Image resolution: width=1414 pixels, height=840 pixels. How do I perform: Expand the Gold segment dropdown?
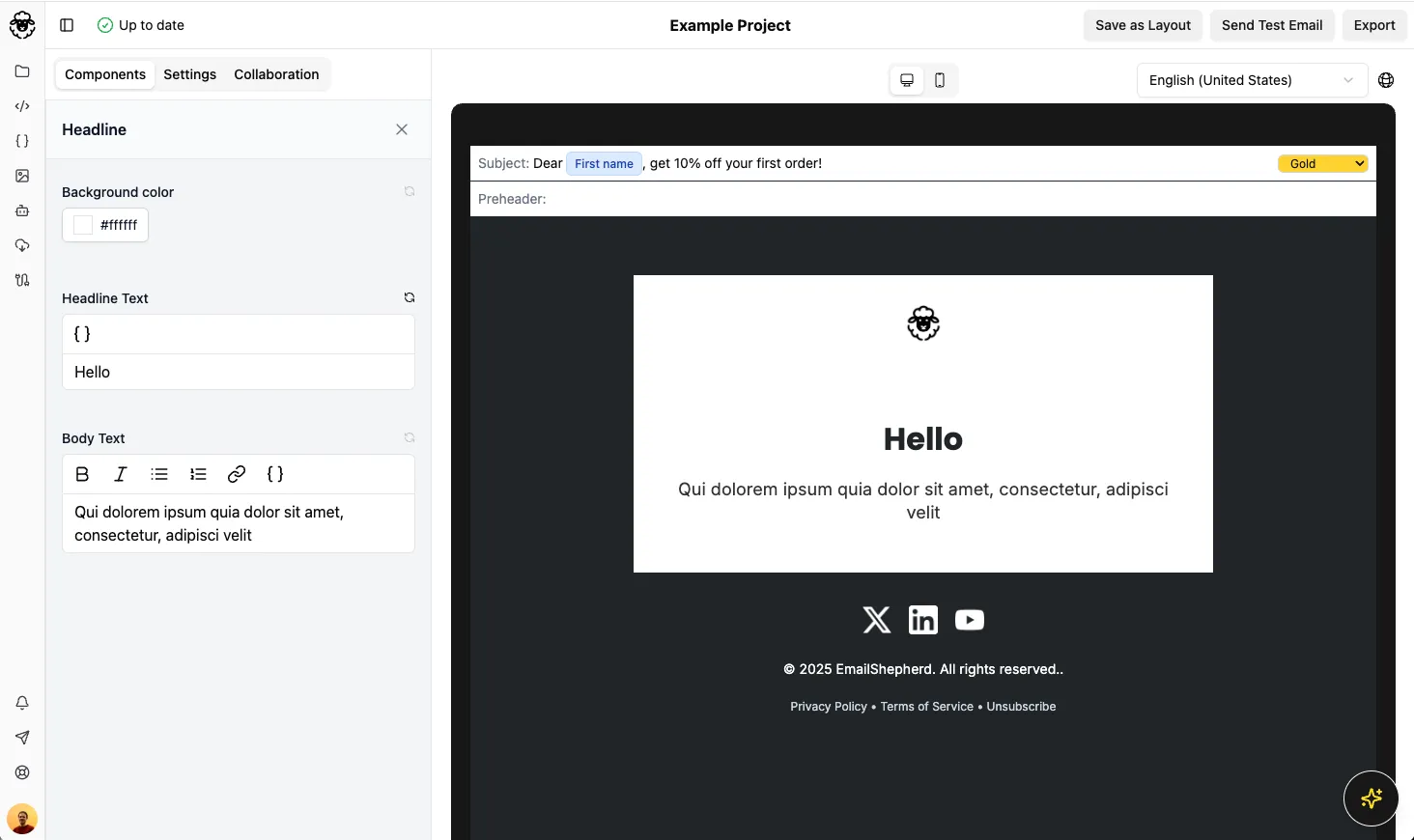coord(1322,163)
